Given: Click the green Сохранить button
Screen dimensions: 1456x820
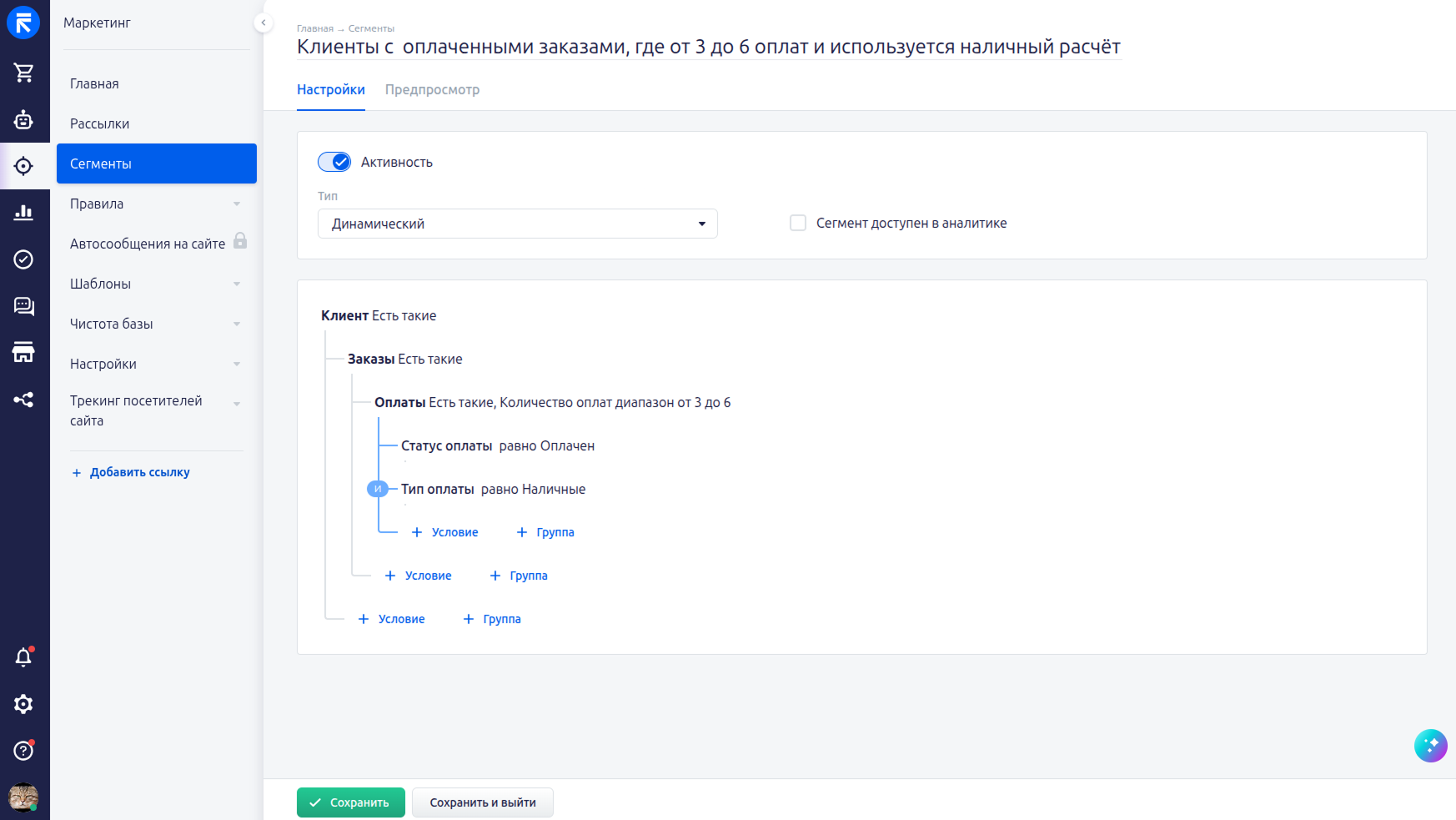Looking at the screenshot, I should click(x=350, y=802).
